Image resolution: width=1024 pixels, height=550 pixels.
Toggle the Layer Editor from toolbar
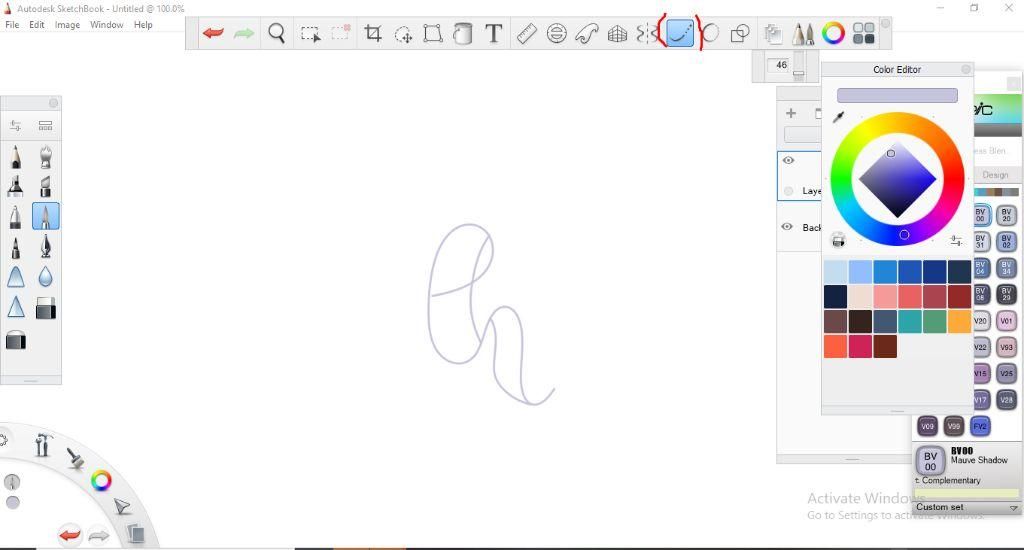(773, 33)
